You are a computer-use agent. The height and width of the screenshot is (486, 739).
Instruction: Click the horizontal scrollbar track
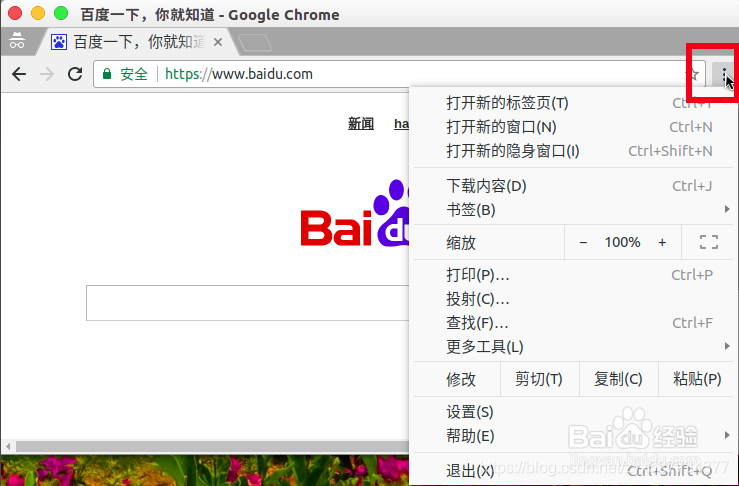point(212,446)
